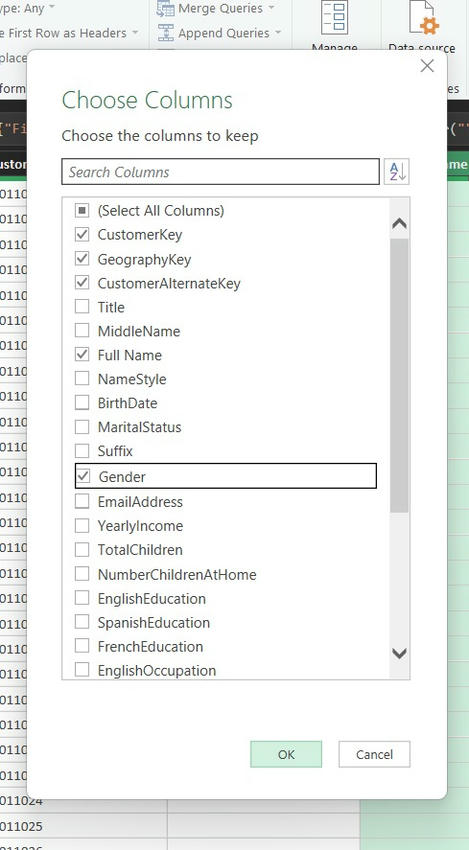The height and width of the screenshot is (850, 469).
Task: Check the Title column checkbox
Action: (x=82, y=307)
